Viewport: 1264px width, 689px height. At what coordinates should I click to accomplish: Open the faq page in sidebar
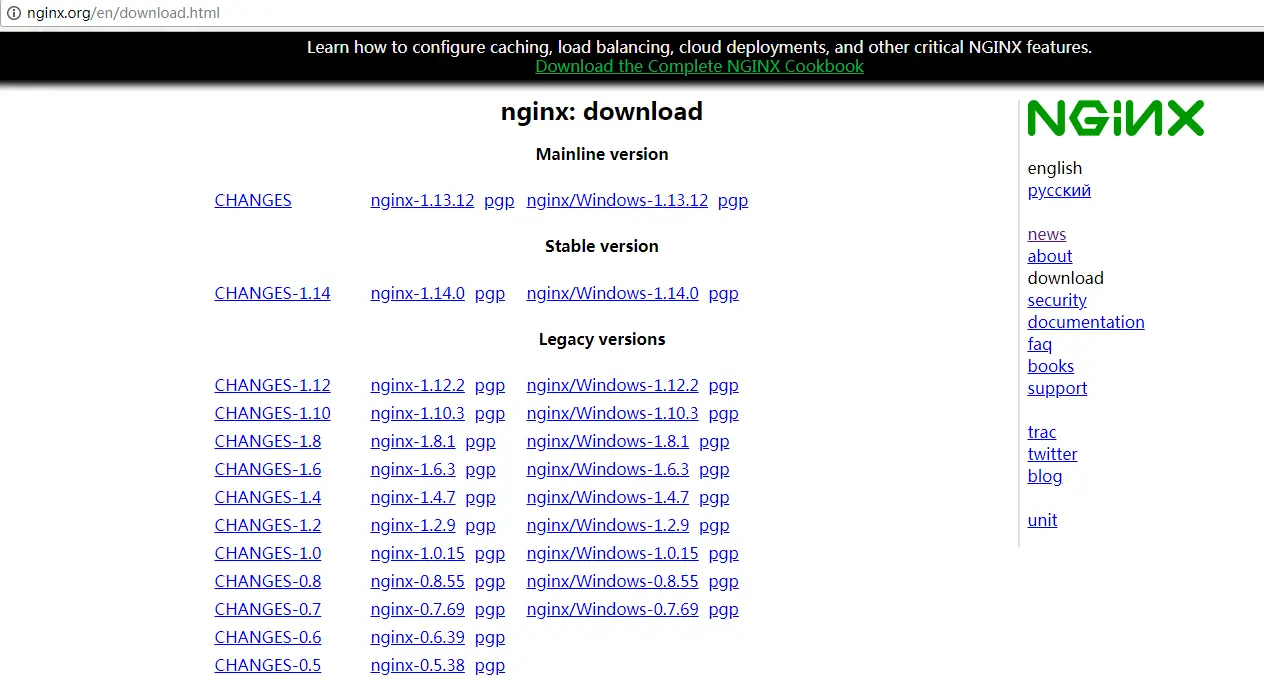[1040, 344]
